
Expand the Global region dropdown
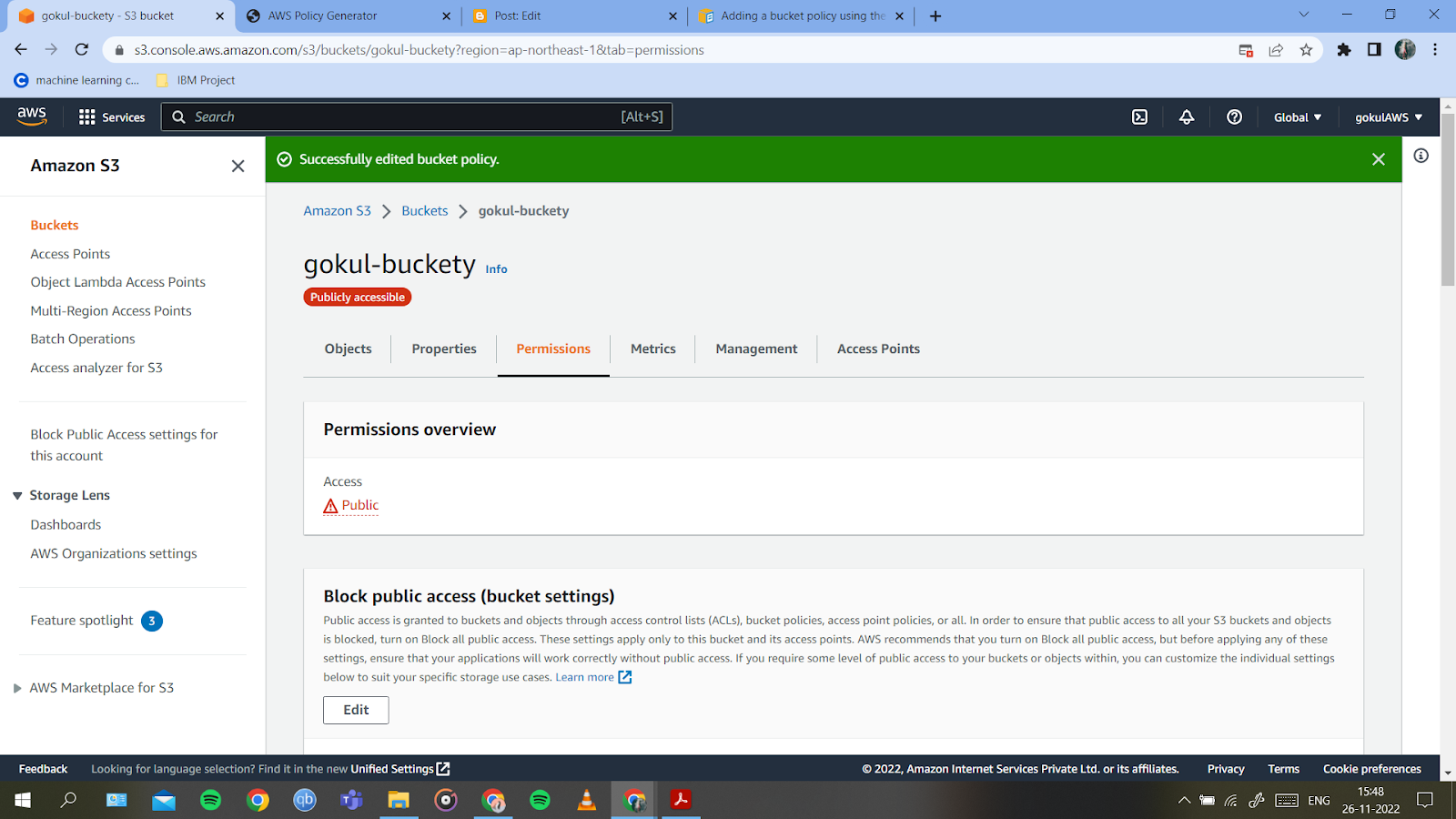point(1298,117)
